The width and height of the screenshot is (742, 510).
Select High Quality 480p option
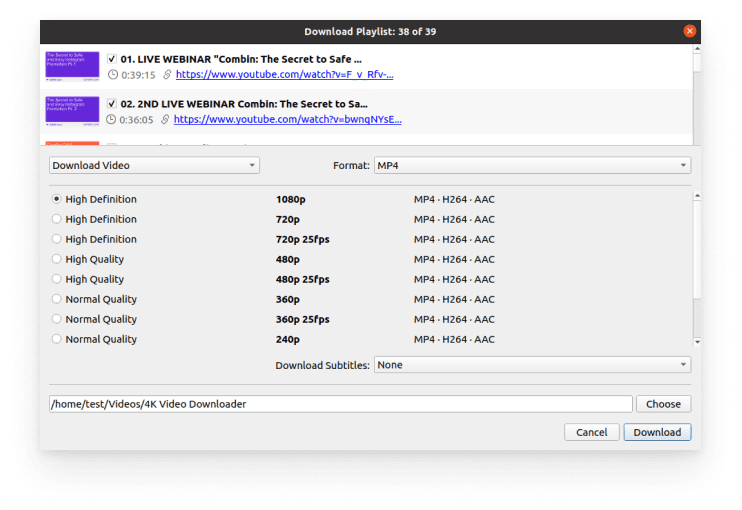point(56,259)
